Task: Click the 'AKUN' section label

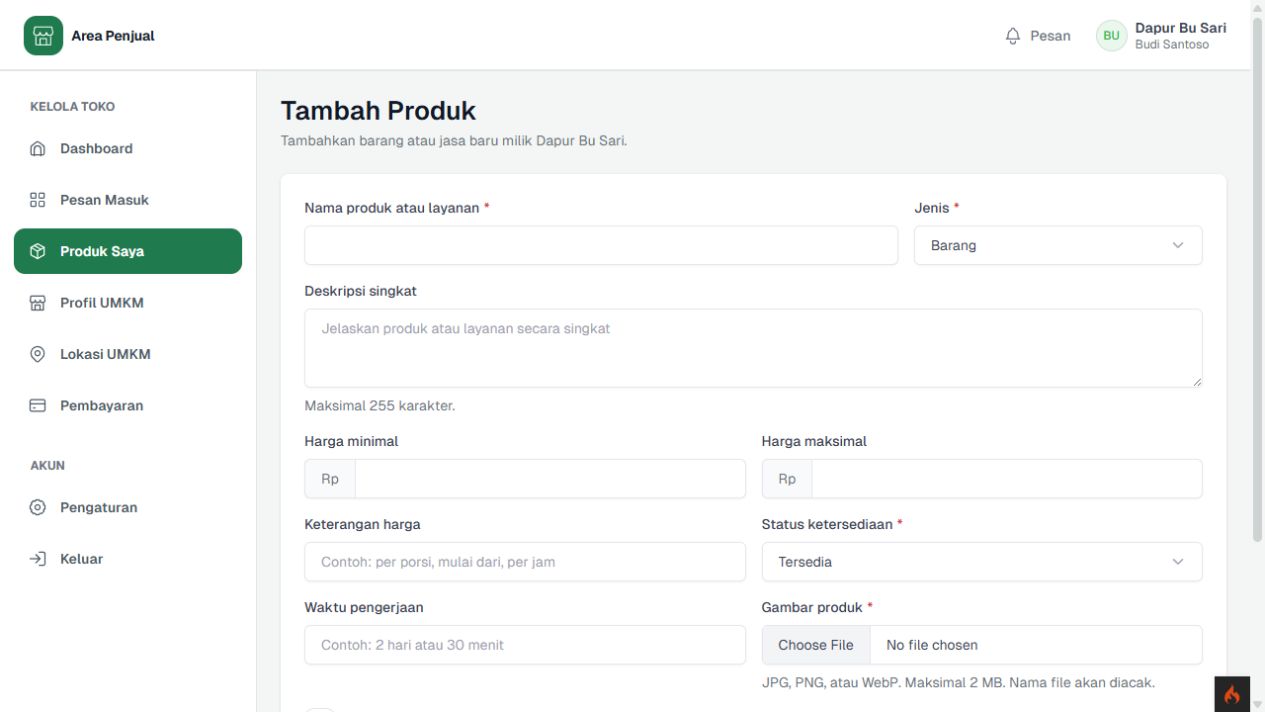Action: coord(47,466)
